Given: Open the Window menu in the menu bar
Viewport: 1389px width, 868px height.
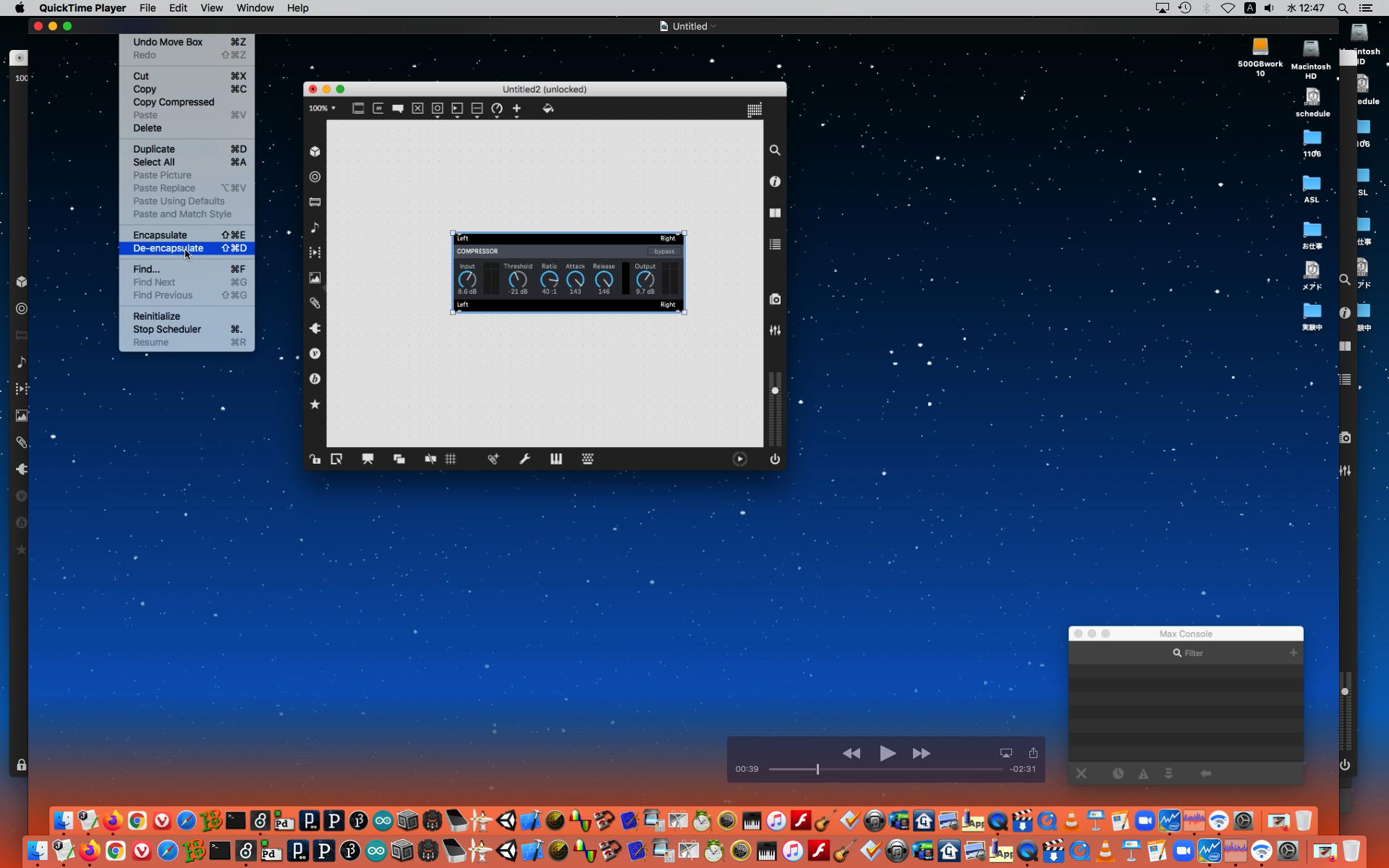Looking at the screenshot, I should pyautogui.click(x=255, y=8).
